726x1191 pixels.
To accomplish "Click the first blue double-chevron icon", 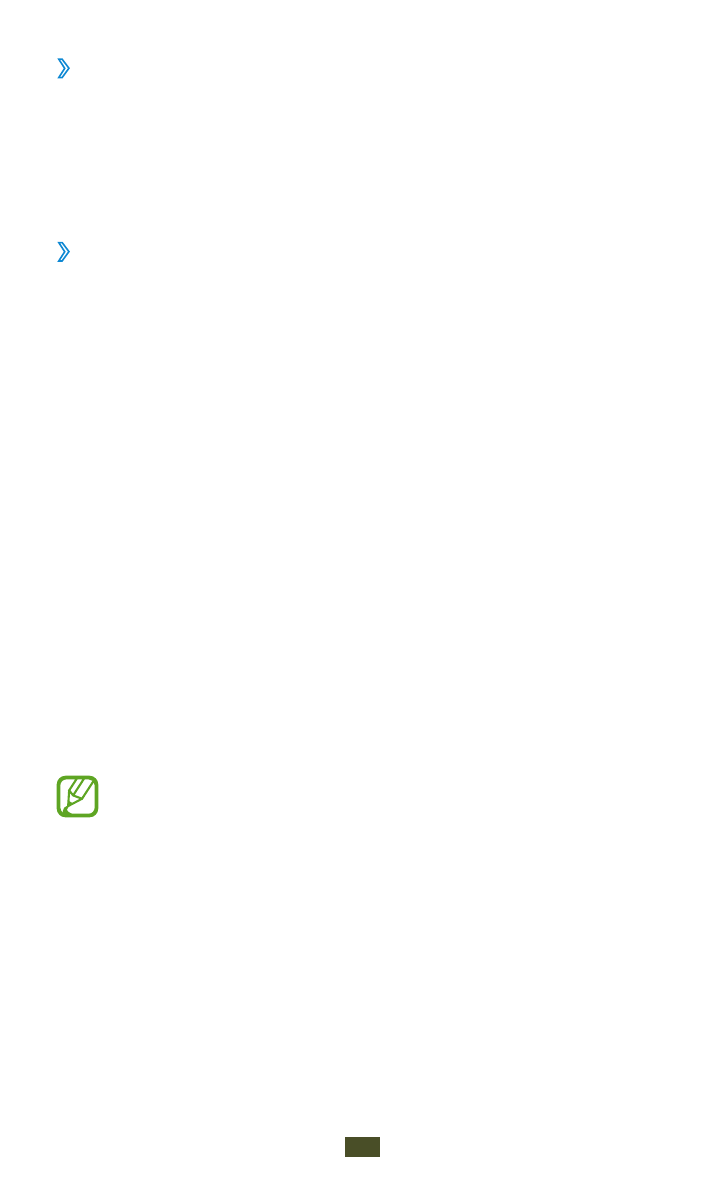I will click(64, 69).
